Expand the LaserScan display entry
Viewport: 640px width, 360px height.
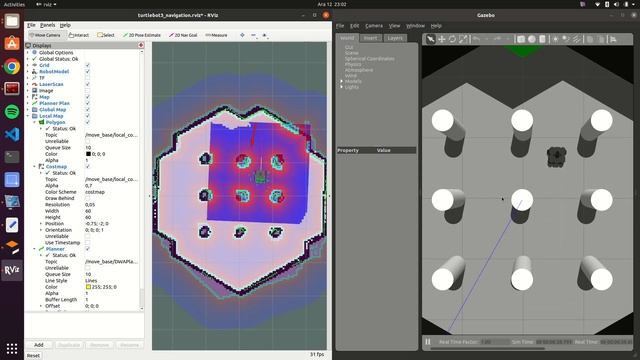[28, 84]
